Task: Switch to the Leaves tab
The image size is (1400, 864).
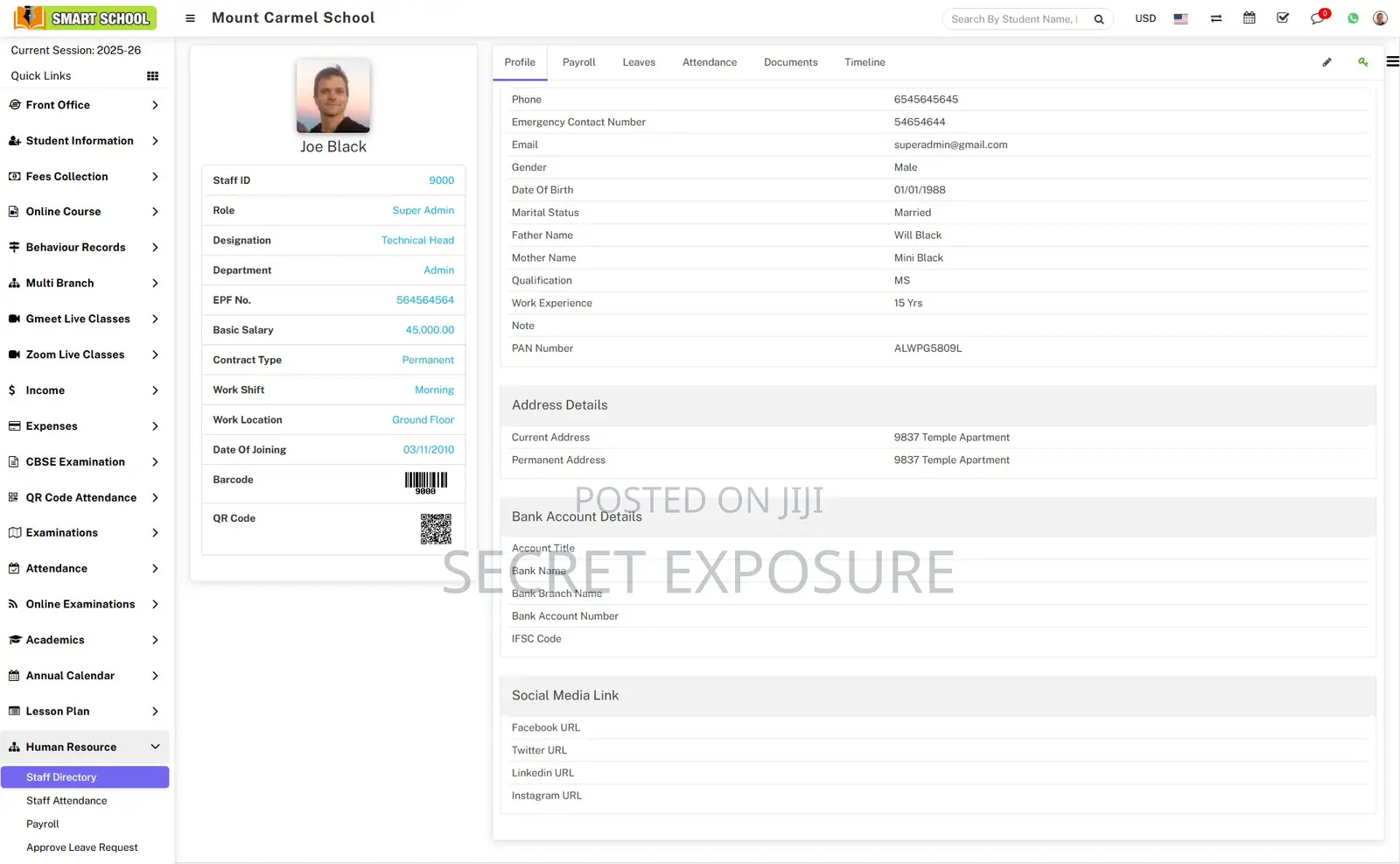Action: 639,62
